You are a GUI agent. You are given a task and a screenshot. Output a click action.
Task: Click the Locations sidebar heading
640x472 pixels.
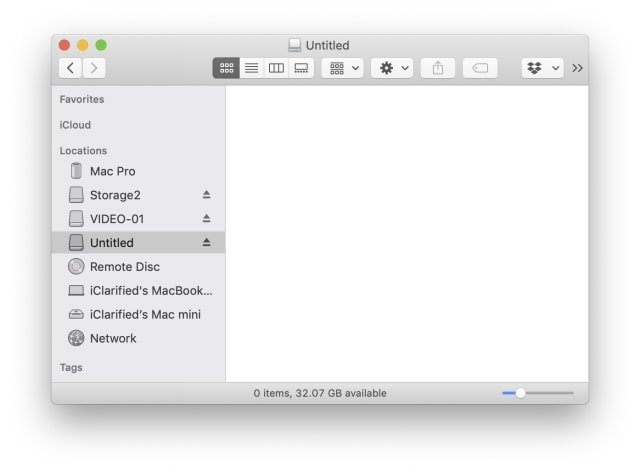[83, 151]
